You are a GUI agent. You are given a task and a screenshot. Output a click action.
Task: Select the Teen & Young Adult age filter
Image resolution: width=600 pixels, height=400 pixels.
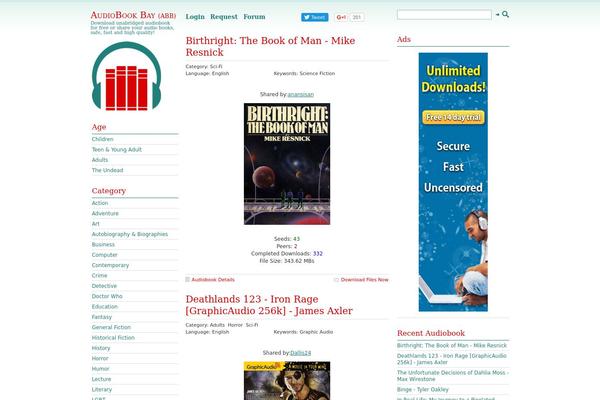tap(117, 150)
